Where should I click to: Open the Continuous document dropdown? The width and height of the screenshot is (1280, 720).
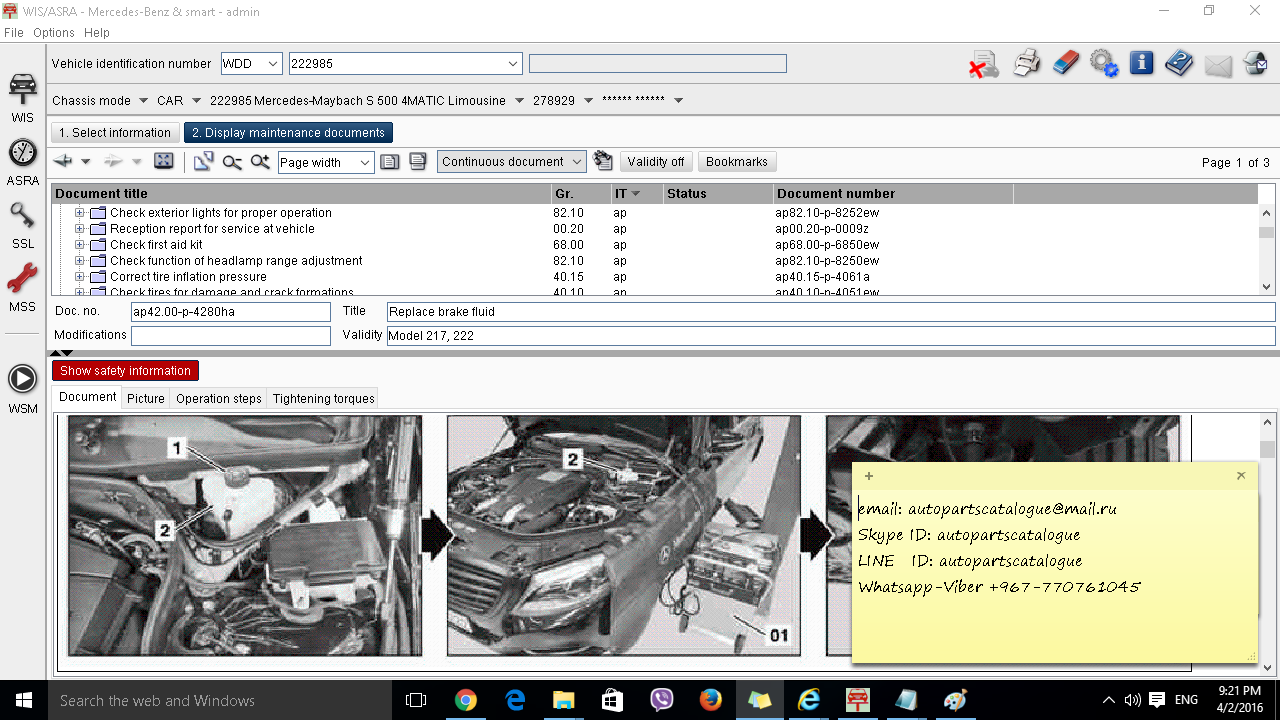pos(577,162)
